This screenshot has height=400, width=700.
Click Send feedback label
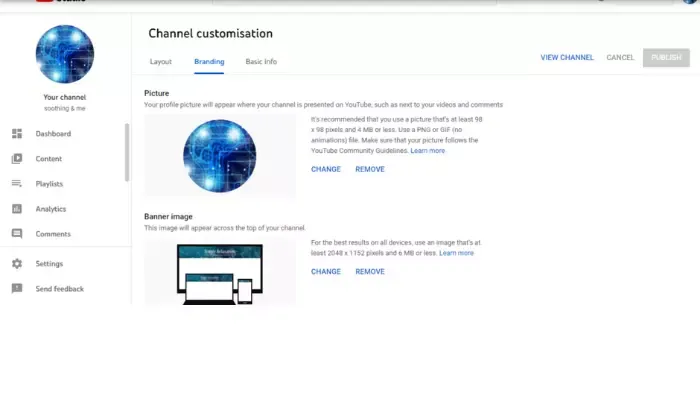click(x=59, y=288)
